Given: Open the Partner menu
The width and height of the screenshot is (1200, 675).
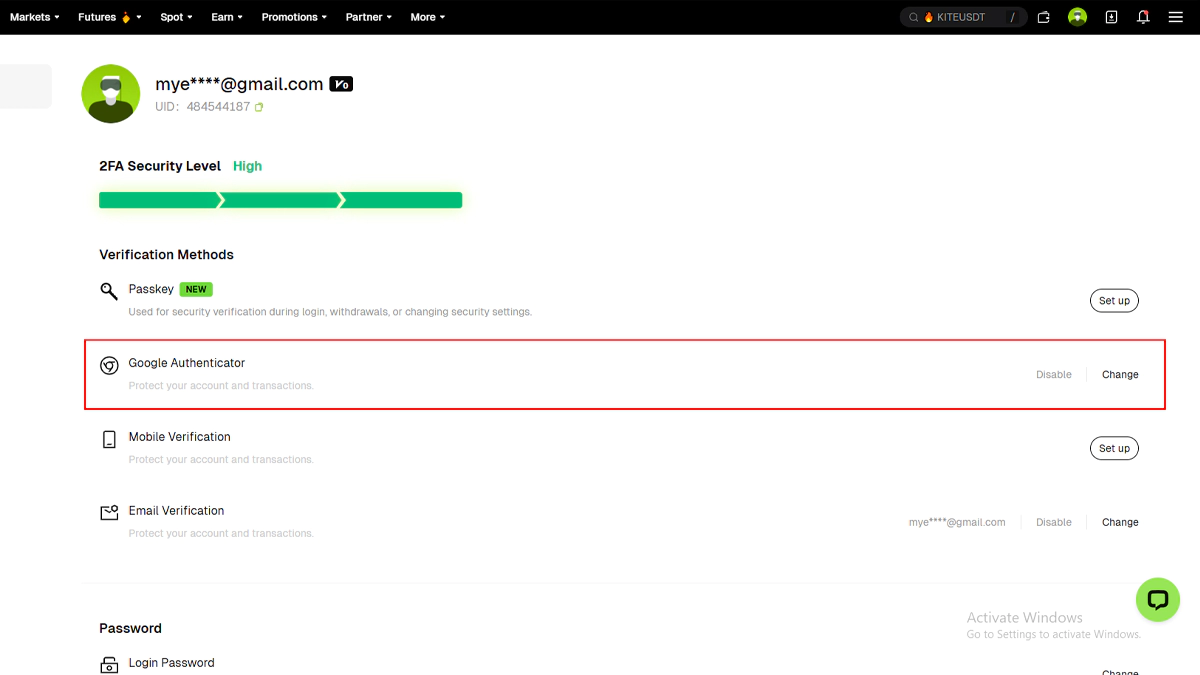Looking at the screenshot, I should 368,17.
